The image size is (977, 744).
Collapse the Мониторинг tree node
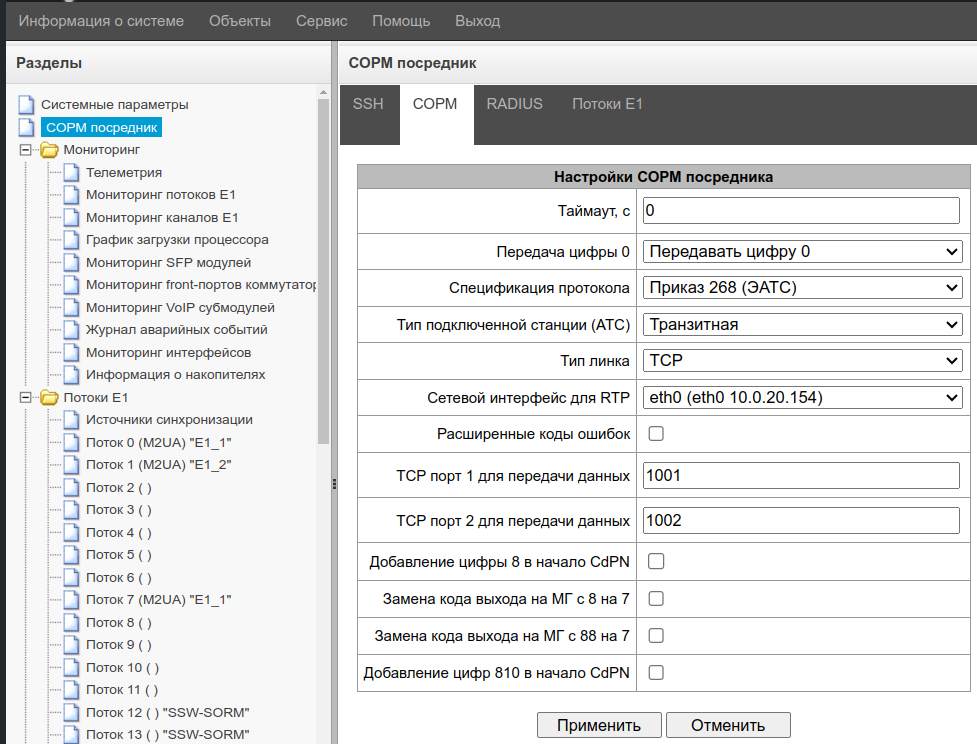pyautogui.click(x=26, y=150)
